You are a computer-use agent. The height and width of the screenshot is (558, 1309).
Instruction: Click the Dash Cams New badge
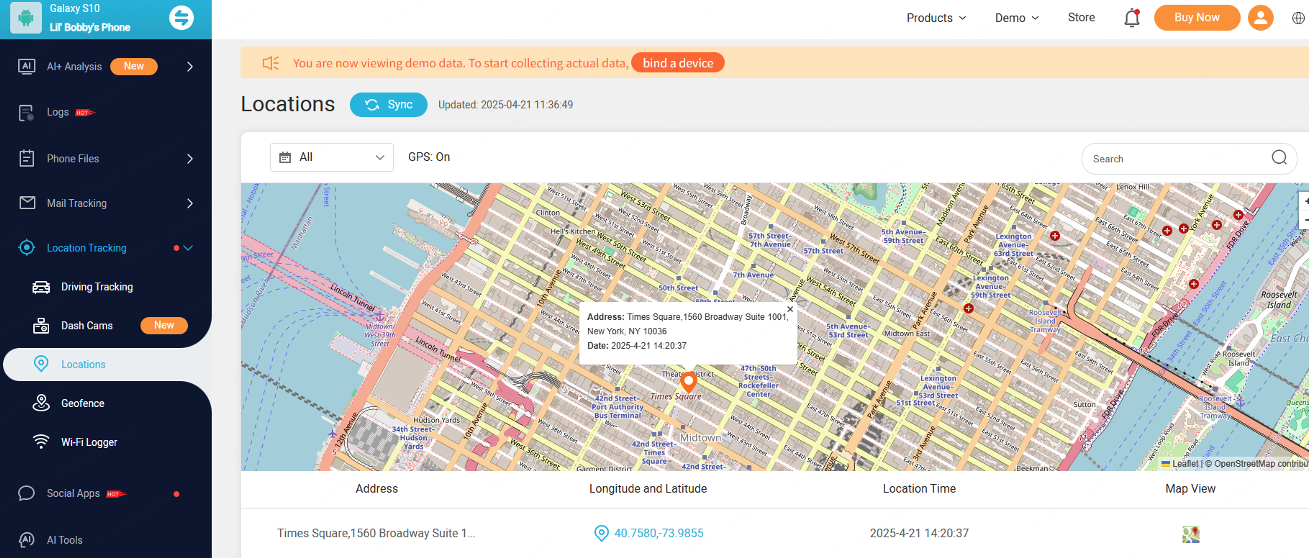pyautogui.click(x=164, y=325)
